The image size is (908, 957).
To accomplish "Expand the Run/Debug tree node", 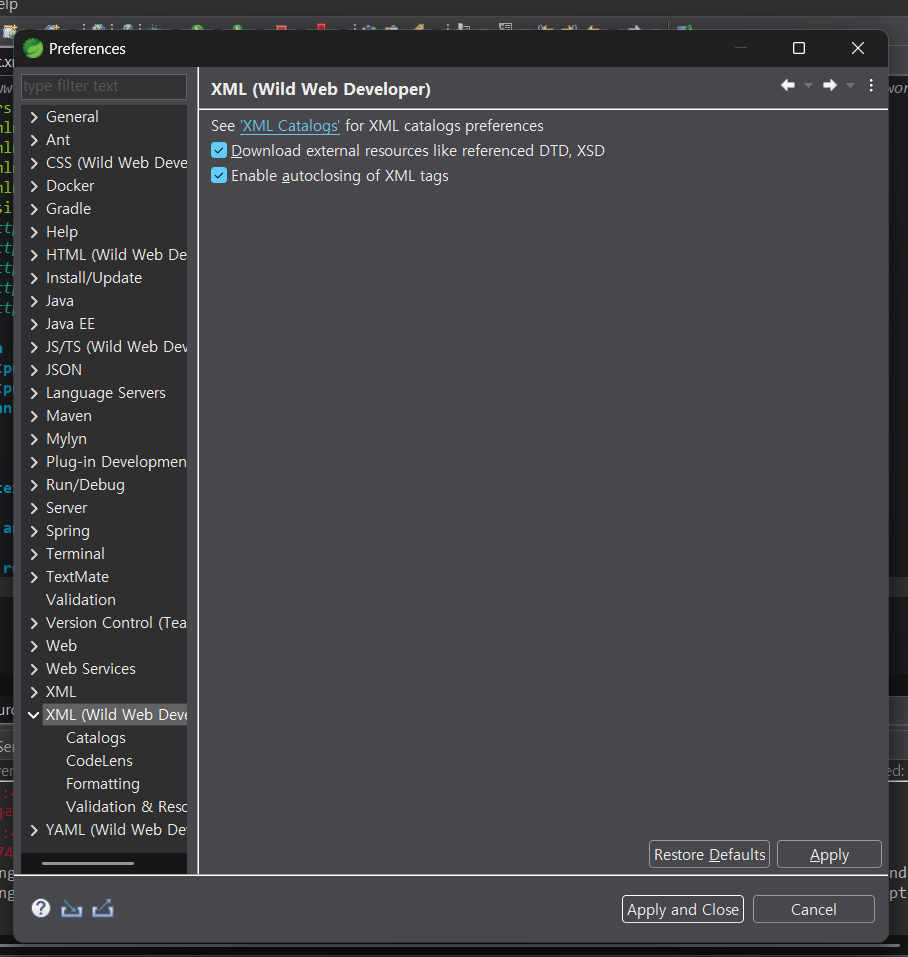I will 34,485.
